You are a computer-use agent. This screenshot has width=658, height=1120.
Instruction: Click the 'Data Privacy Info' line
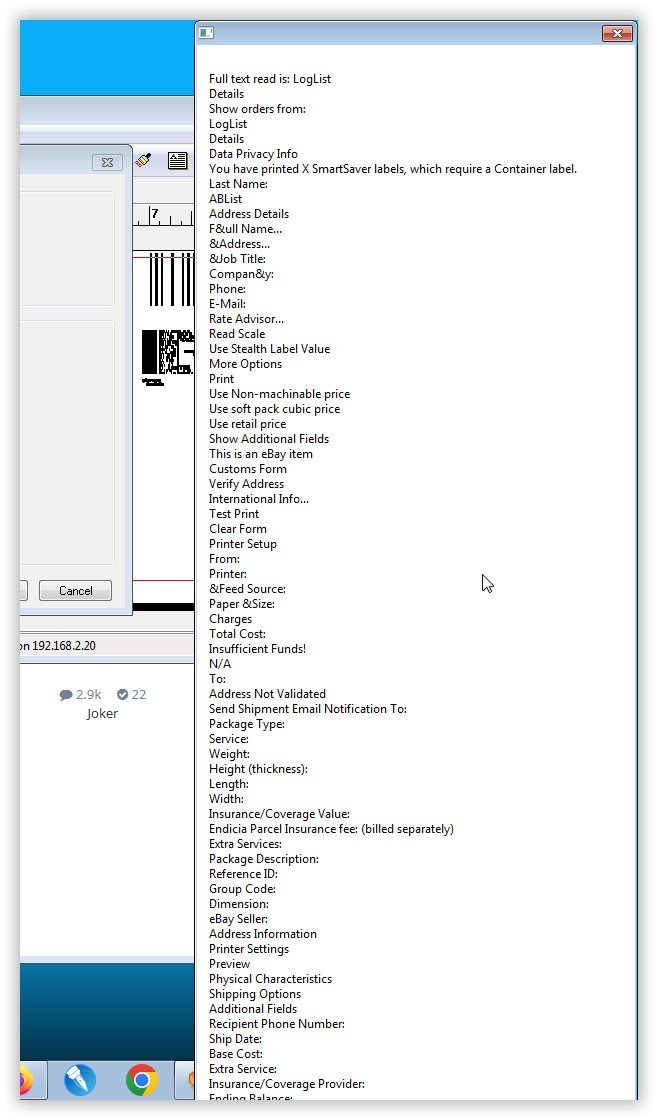[254, 154]
